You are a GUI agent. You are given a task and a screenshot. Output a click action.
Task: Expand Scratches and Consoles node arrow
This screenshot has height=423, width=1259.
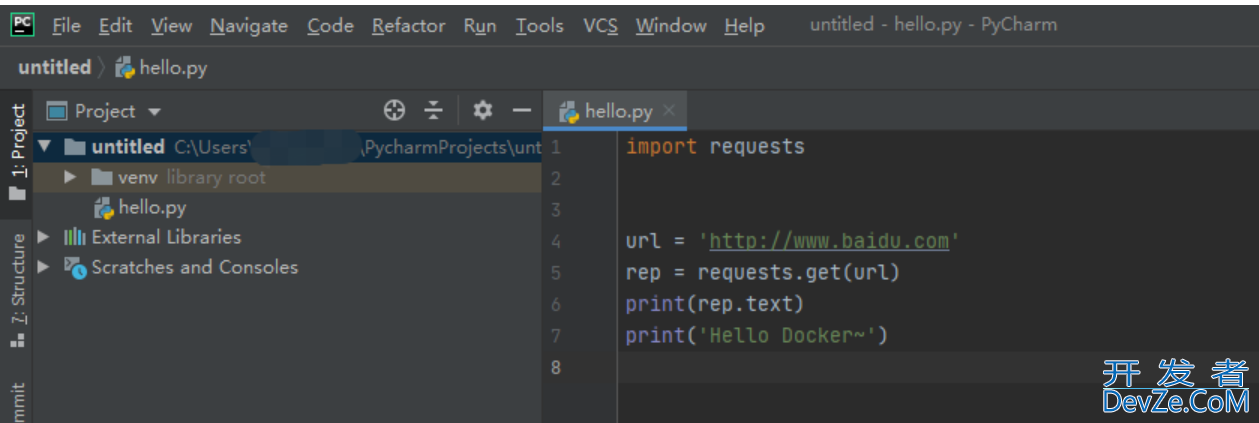pos(43,267)
